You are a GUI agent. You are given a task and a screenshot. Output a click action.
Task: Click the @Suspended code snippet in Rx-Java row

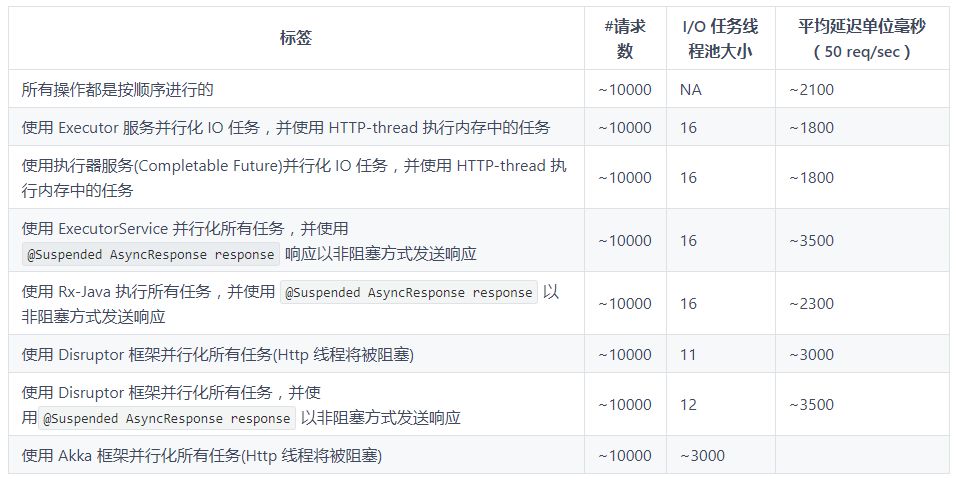(408, 293)
